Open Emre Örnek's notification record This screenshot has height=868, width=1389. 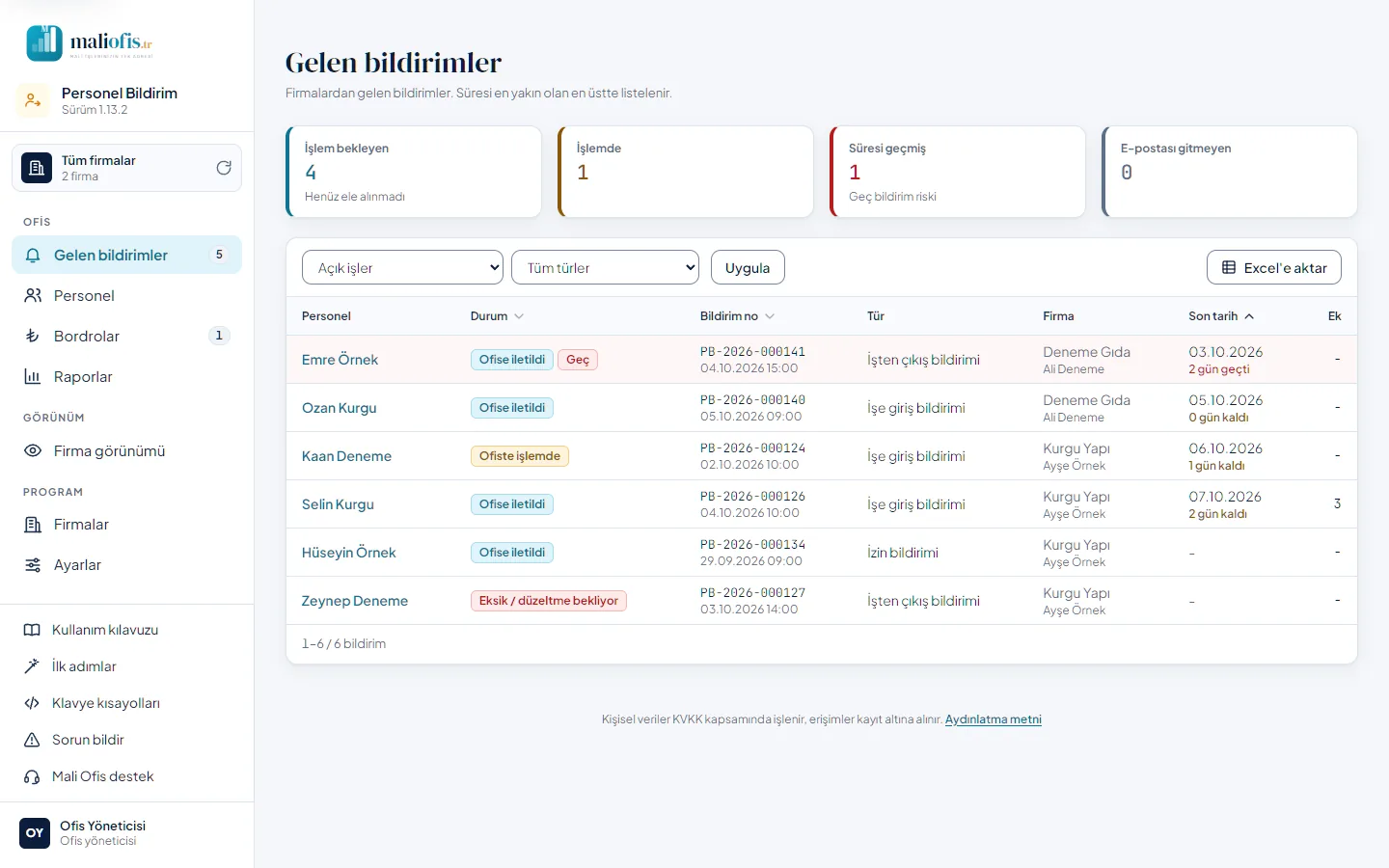[340, 360]
